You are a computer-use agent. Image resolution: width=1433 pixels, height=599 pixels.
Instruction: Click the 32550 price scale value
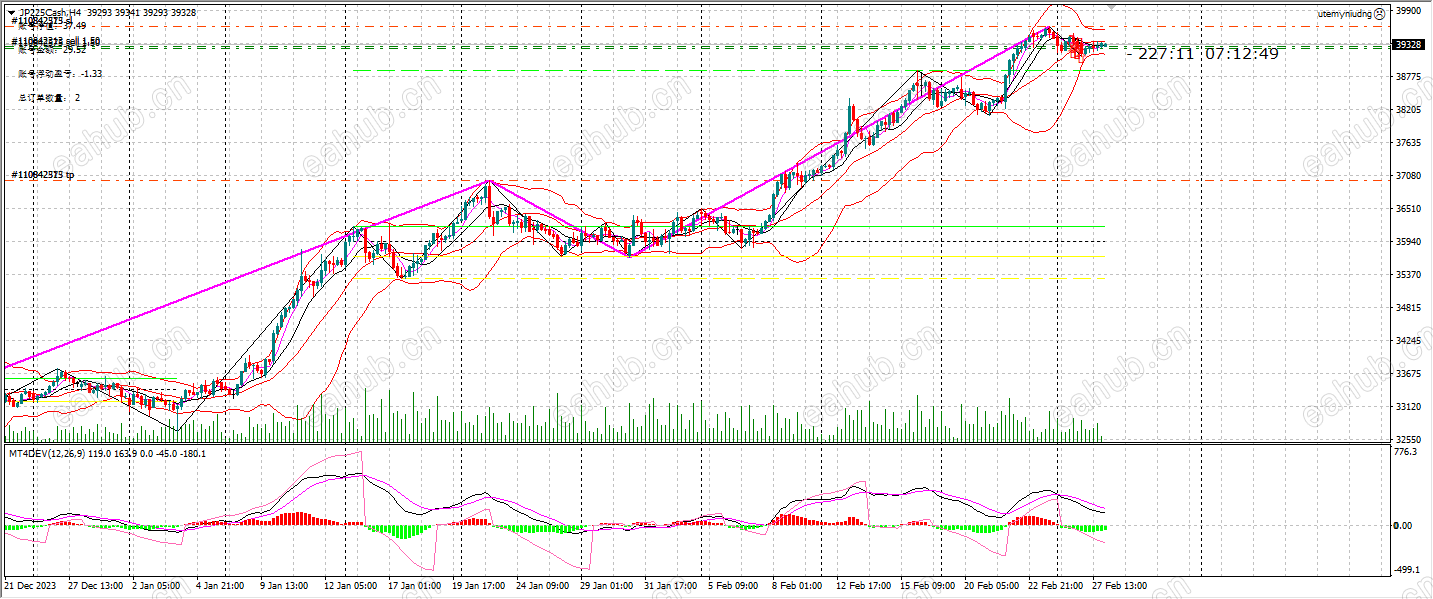coord(1408,439)
